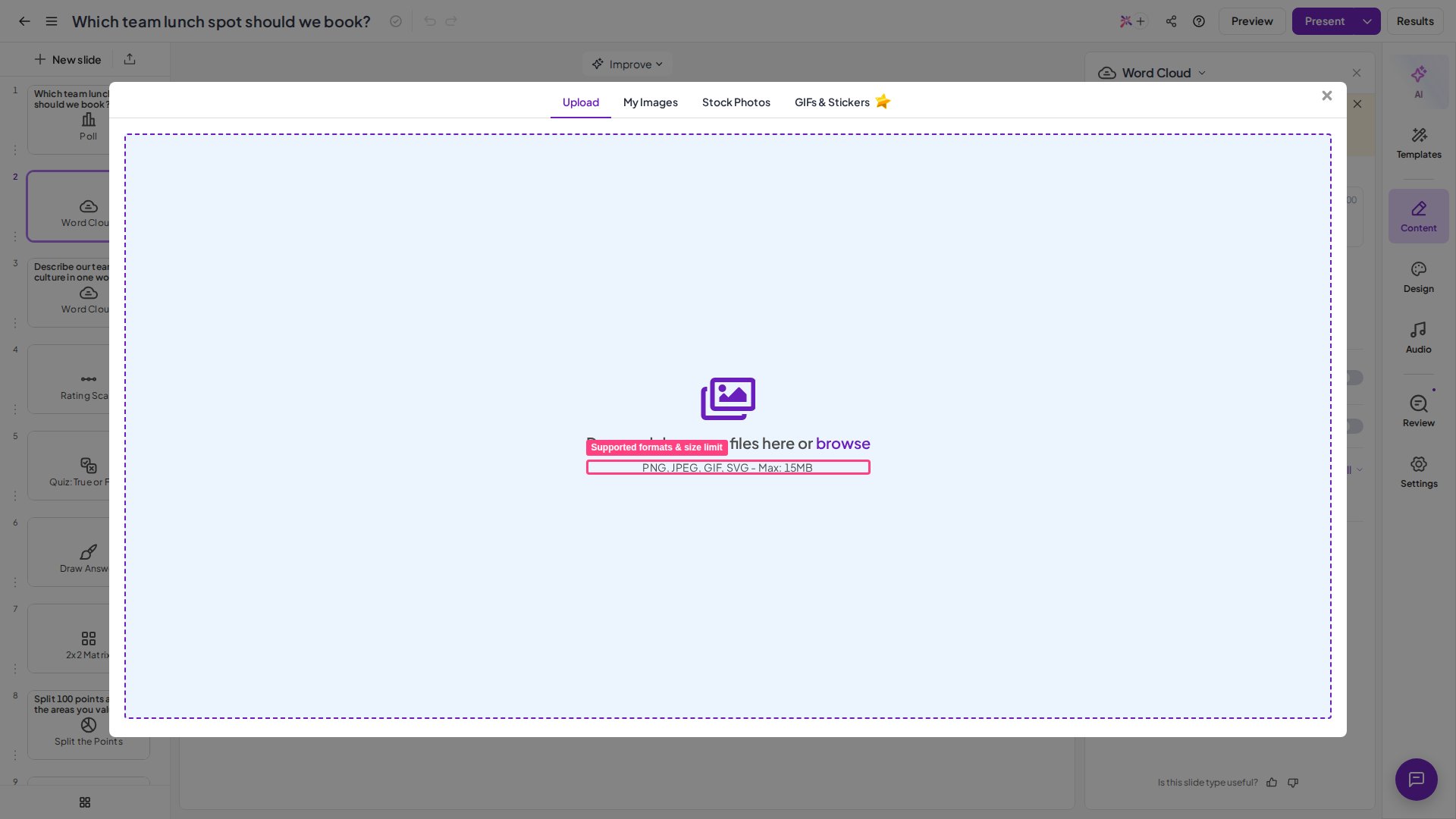Click the thumbs up for slide usefulness
Screen dimensions: 1456x819
tap(1272, 783)
